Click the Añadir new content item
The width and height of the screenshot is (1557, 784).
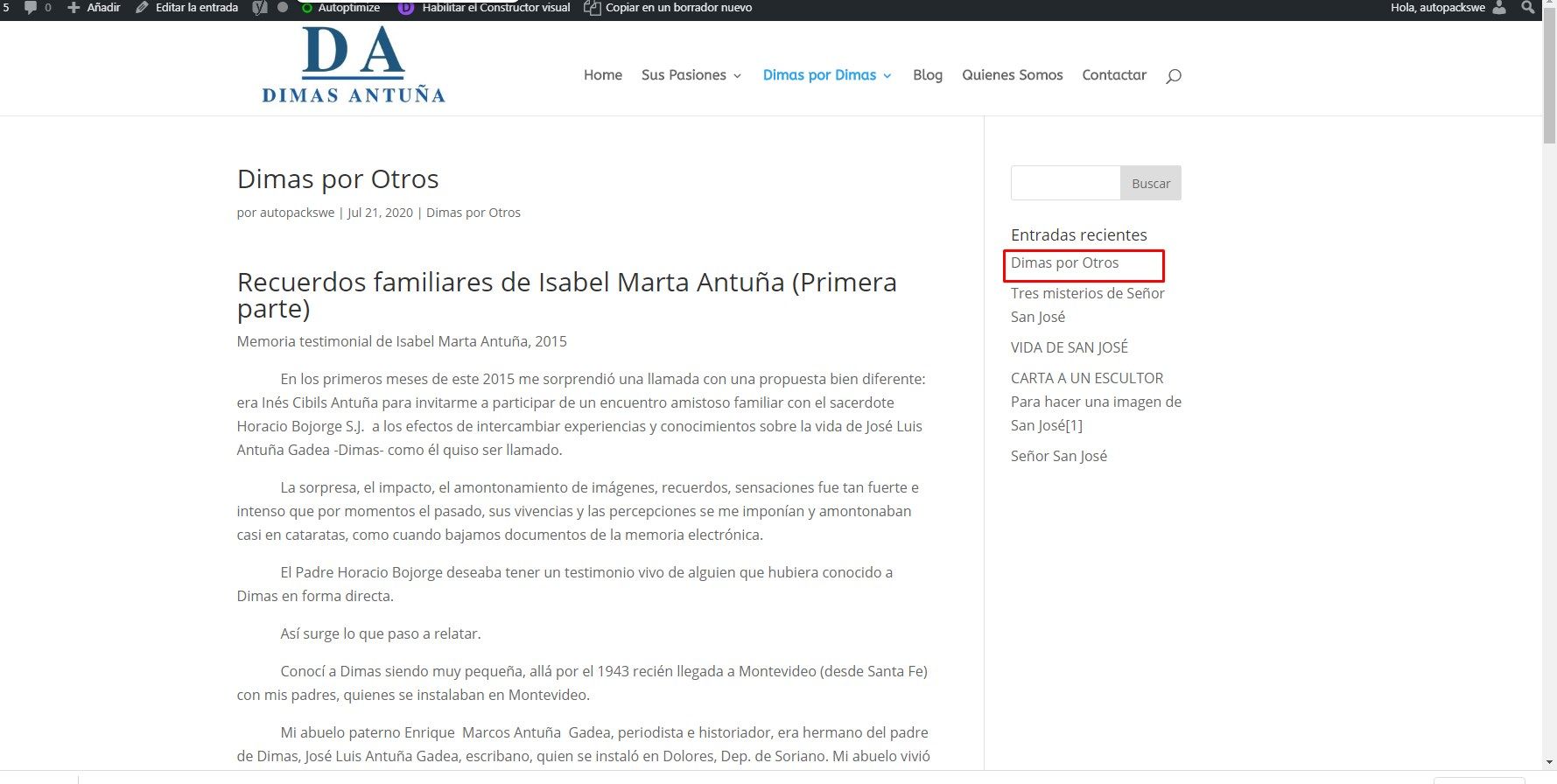pyautogui.click(x=95, y=7)
